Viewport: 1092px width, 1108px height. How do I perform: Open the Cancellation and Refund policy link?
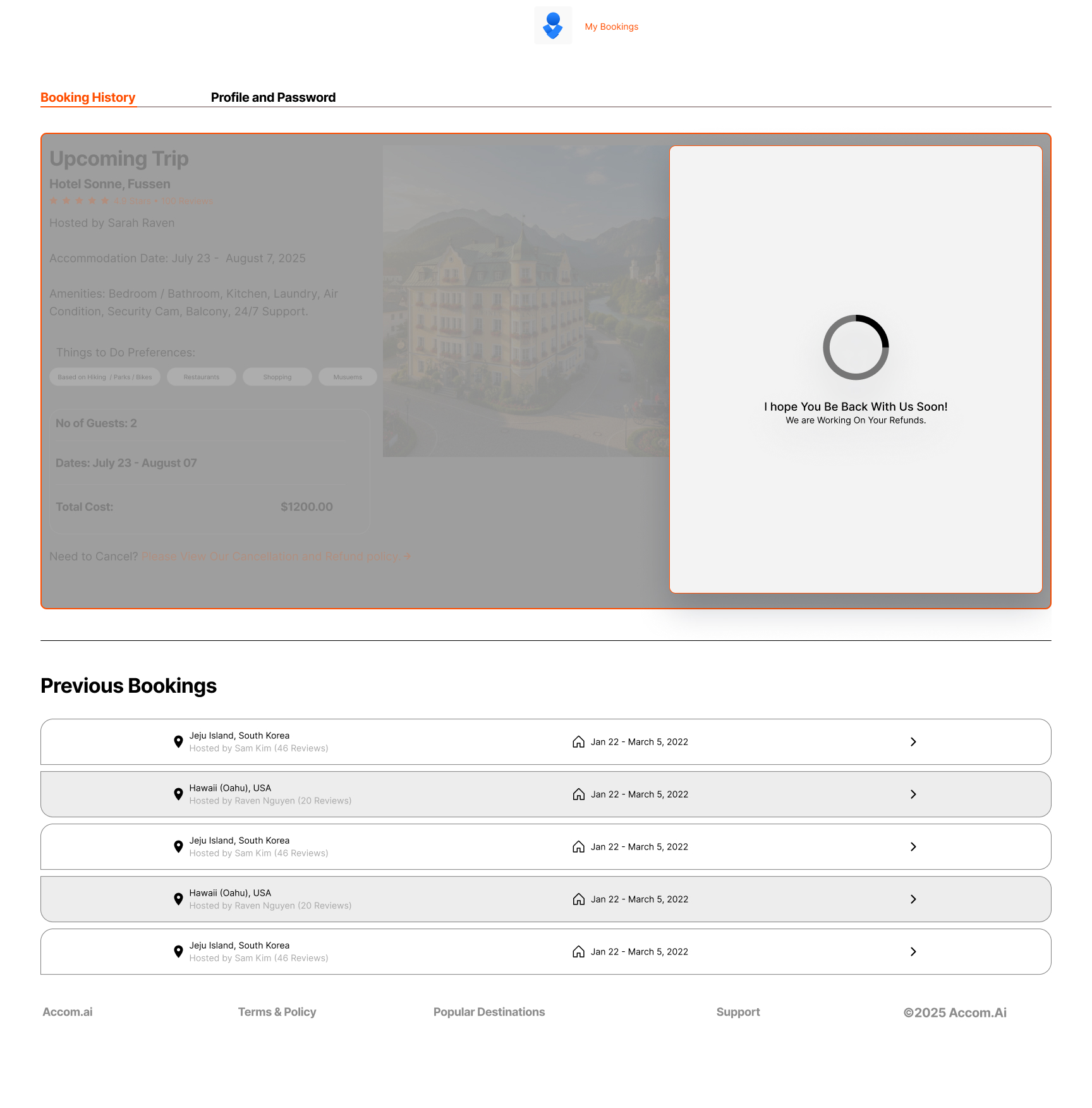pyautogui.click(x=270, y=556)
